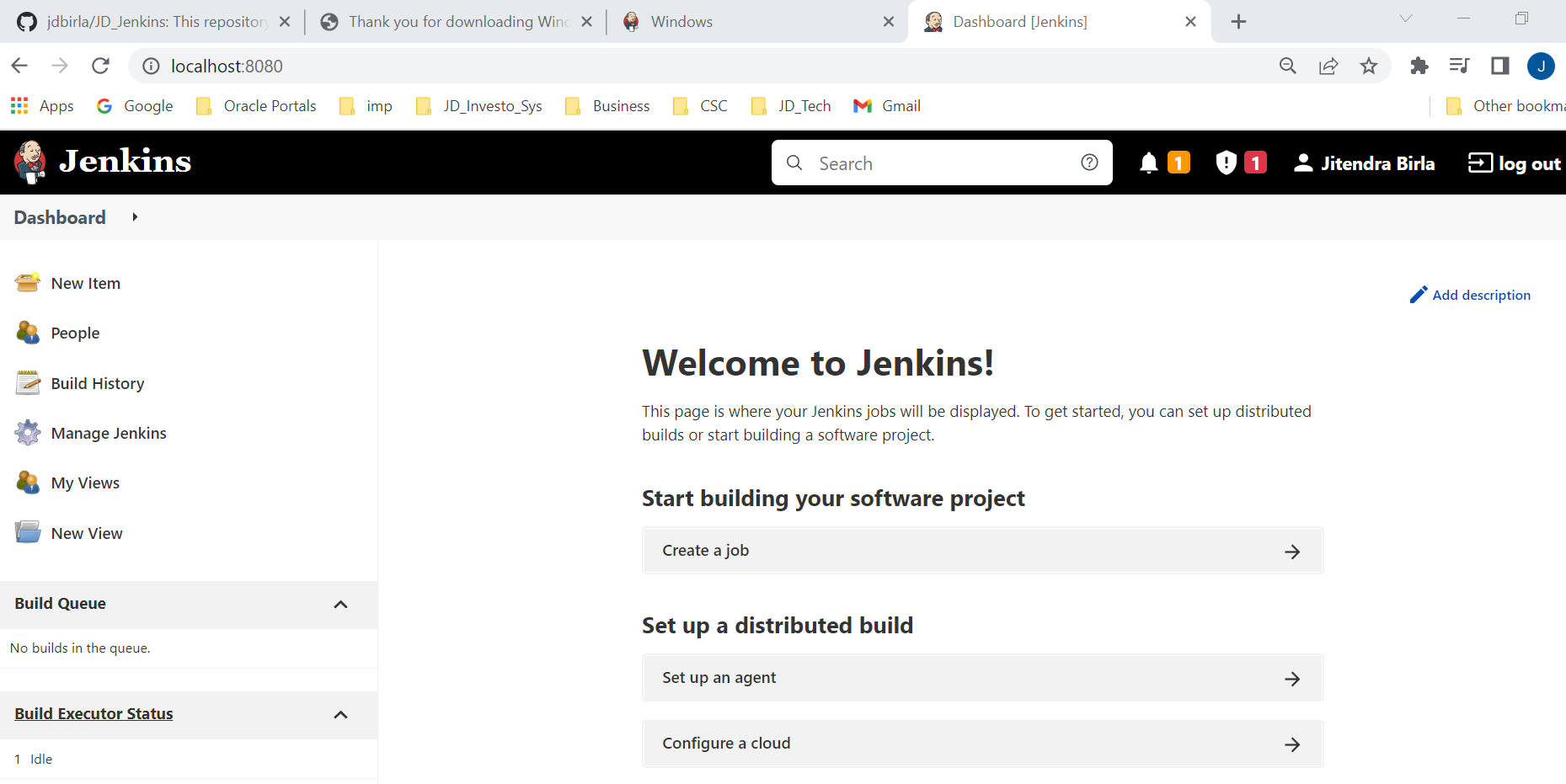Expand the Dashboard breadcrumb dropdown arrow

click(x=135, y=217)
